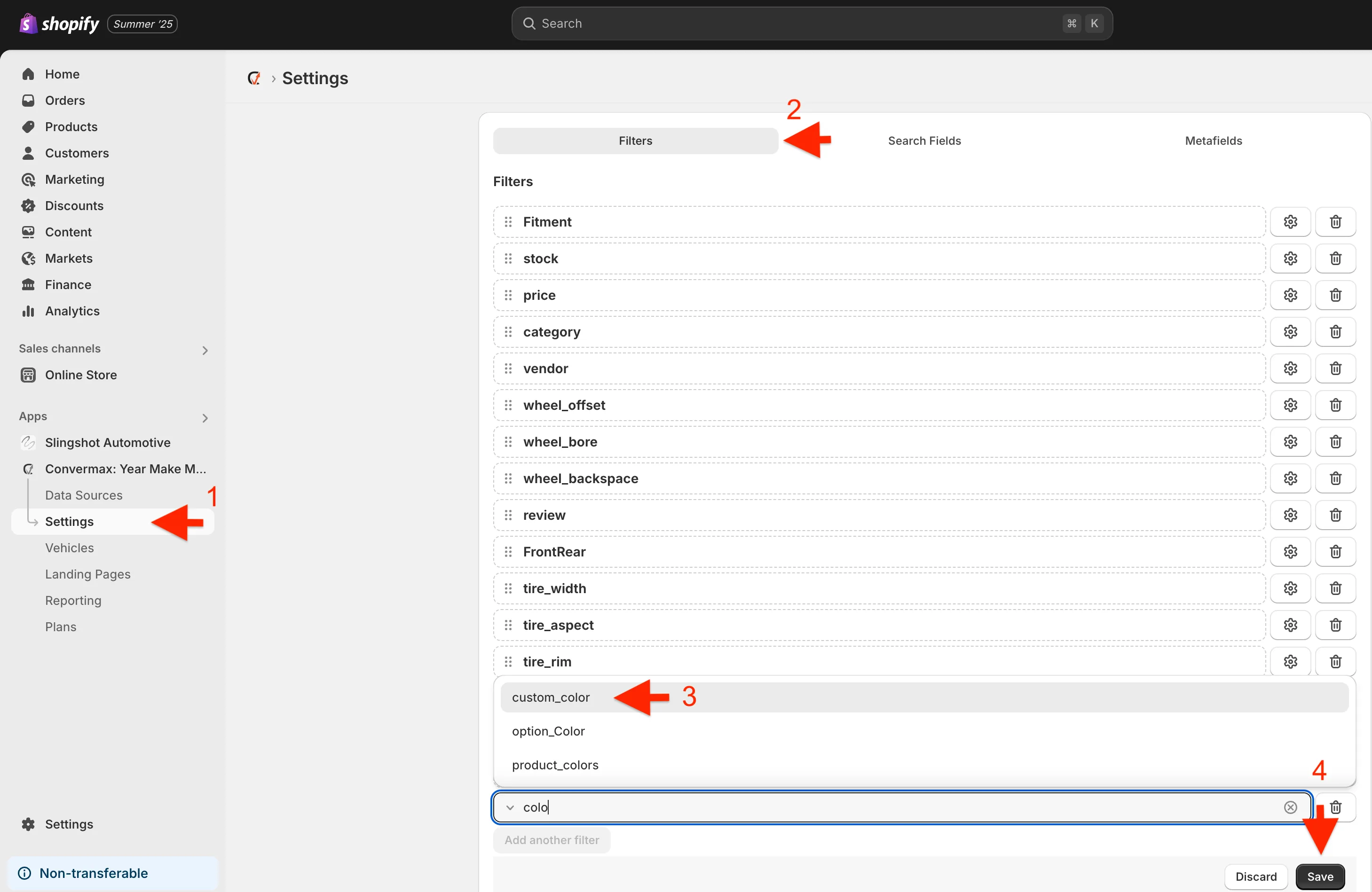Expand the Apps section chevron
This screenshot has width=1372, height=892.
pos(205,418)
